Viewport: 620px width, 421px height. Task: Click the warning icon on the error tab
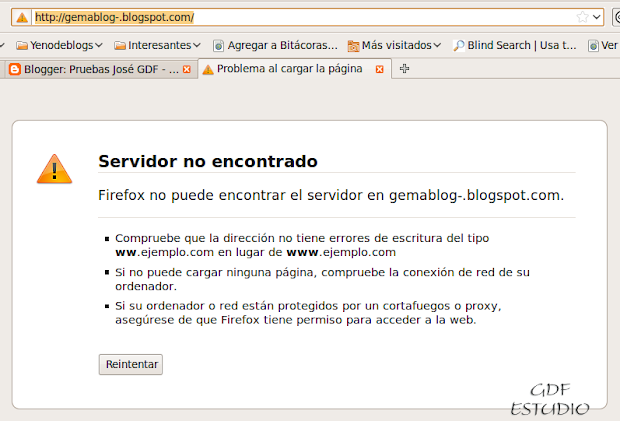(x=208, y=70)
